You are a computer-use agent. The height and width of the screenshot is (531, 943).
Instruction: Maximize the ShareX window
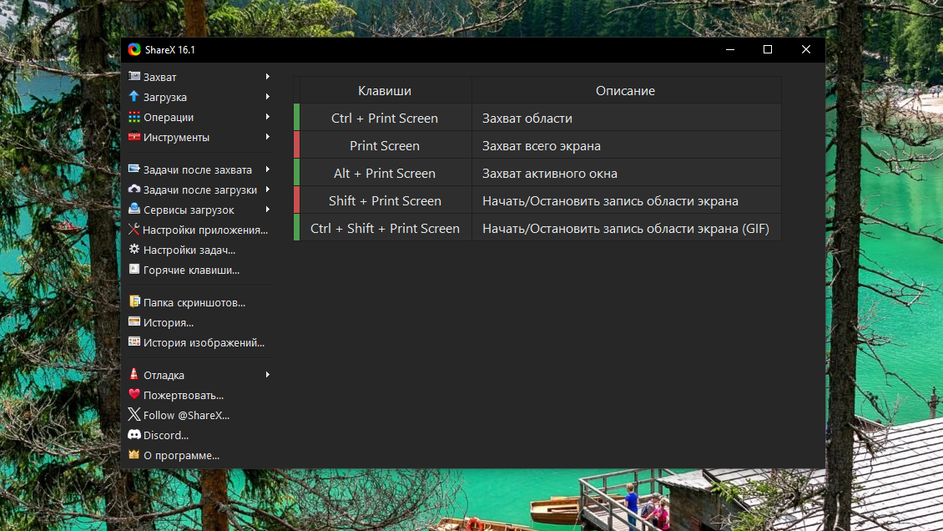coord(767,49)
